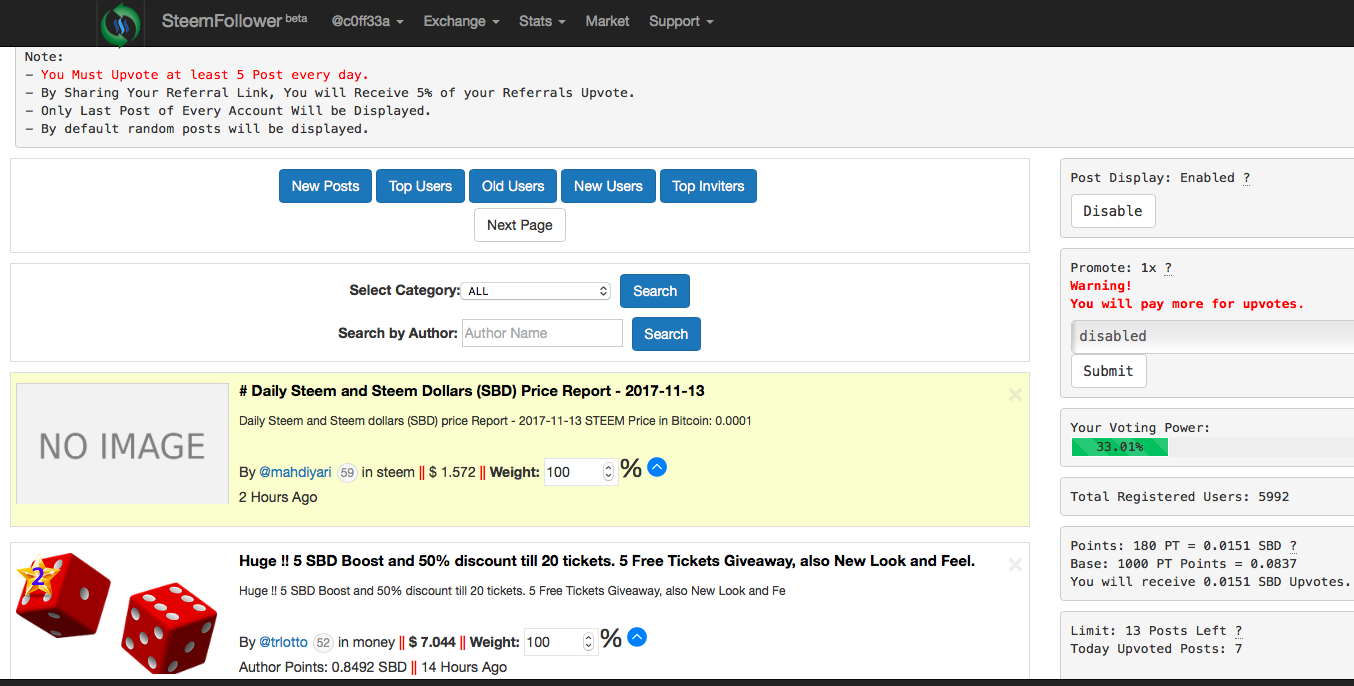Open the Points help question mark
Viewport: 1354px width, 686px height.
click(1292, 546)
